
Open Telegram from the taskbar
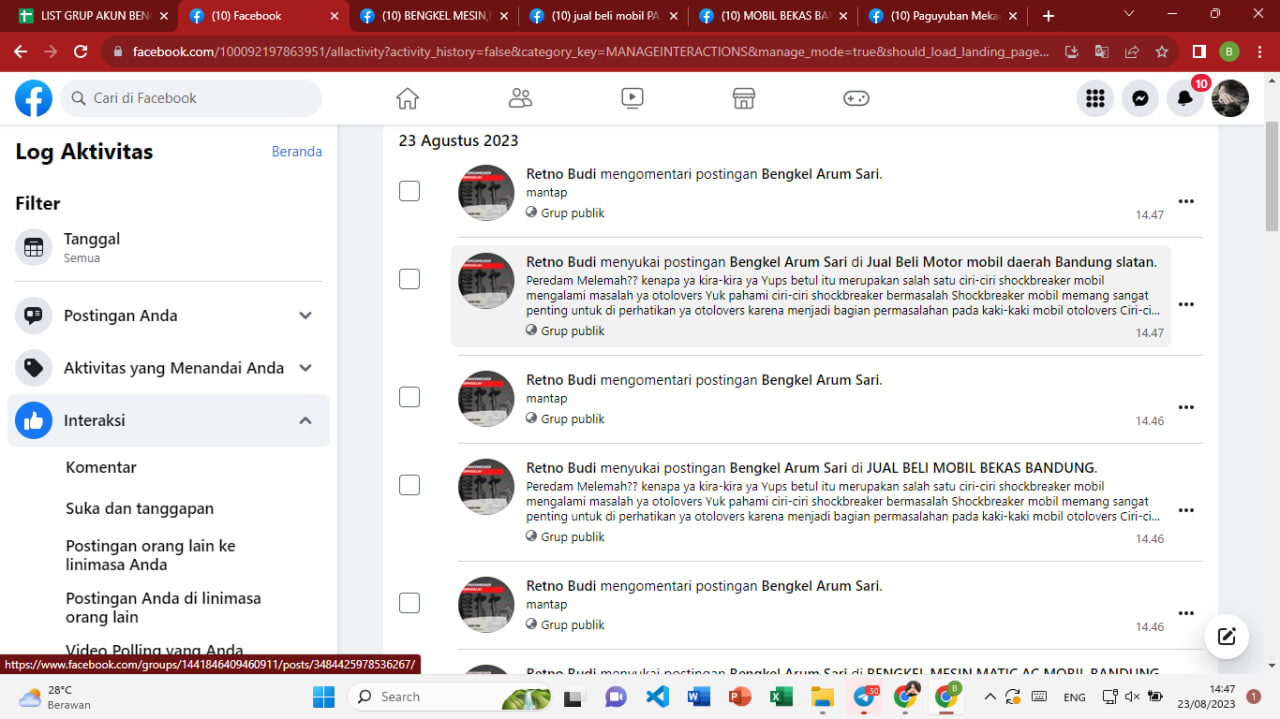click(x=864, y=696)
